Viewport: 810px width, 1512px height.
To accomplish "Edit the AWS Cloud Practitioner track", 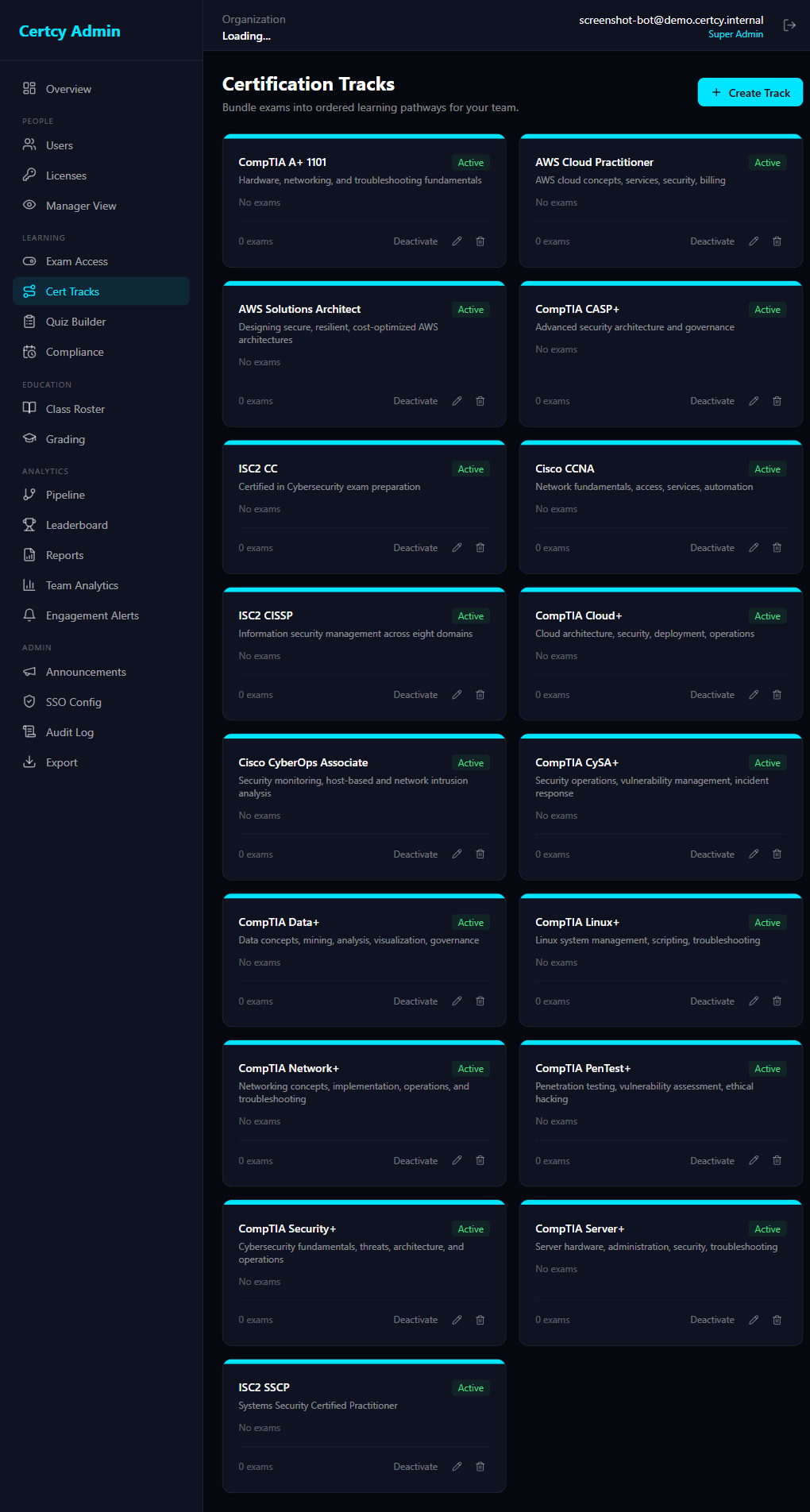I will pyautogui.click(x=754, y=241).
